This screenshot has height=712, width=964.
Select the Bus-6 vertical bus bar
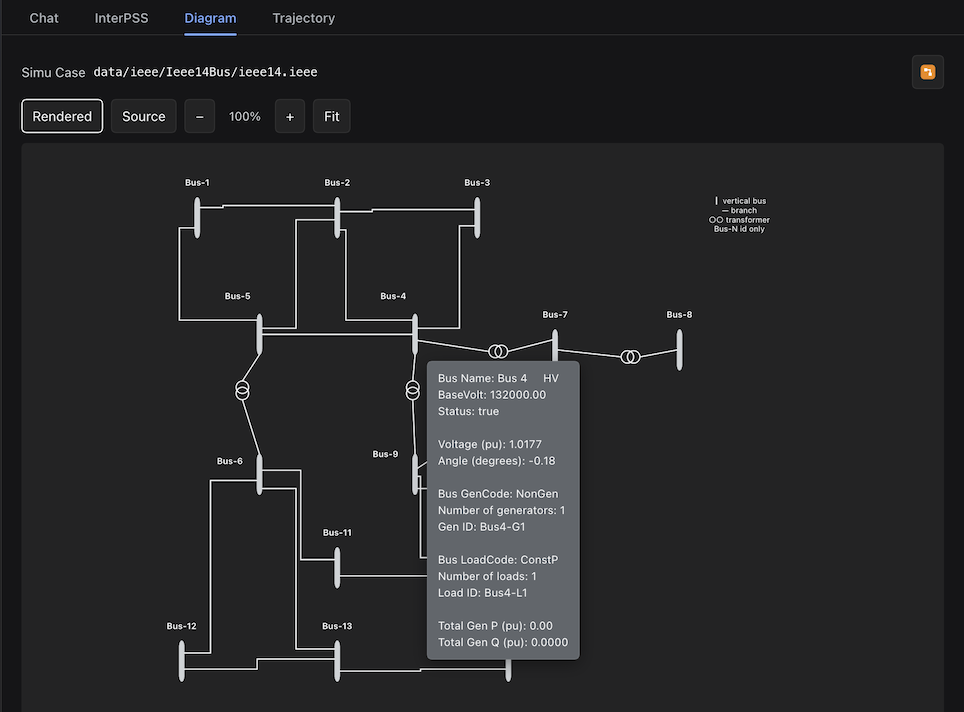click(259, 475)
